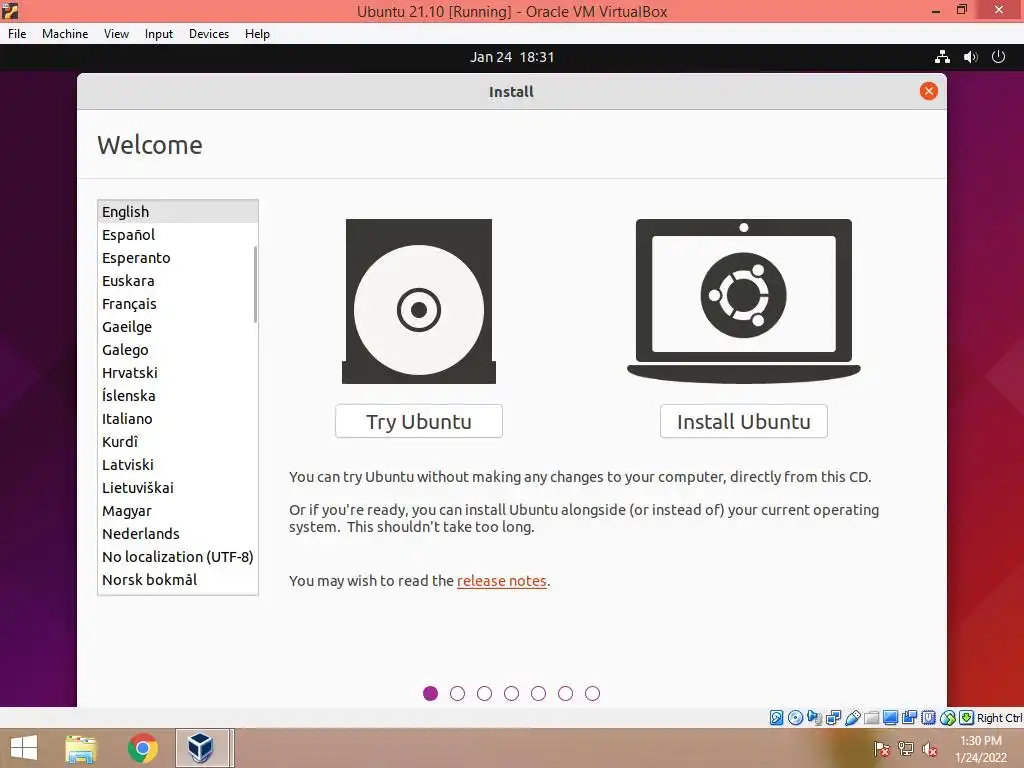Select English in the language list

click(x=178, y=212)
